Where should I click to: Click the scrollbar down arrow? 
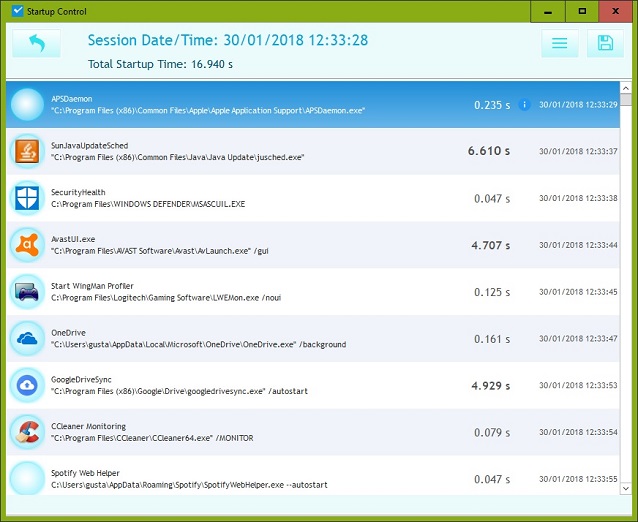pos(626,488)
